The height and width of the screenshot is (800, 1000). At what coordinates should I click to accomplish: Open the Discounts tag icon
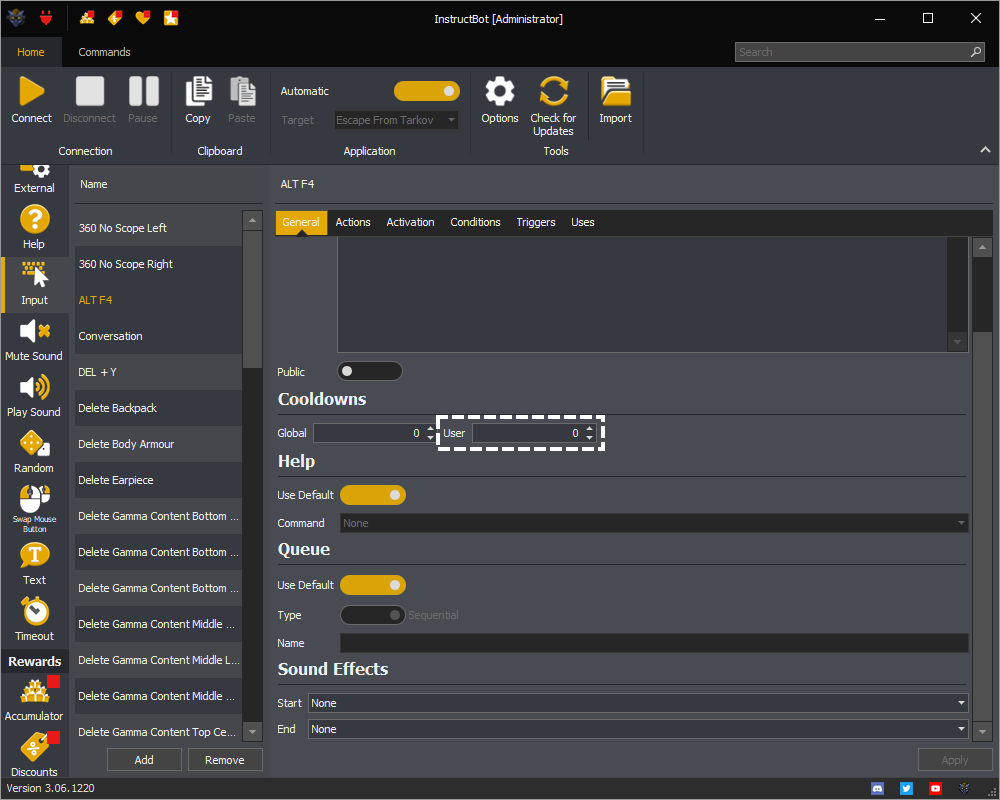34,747
